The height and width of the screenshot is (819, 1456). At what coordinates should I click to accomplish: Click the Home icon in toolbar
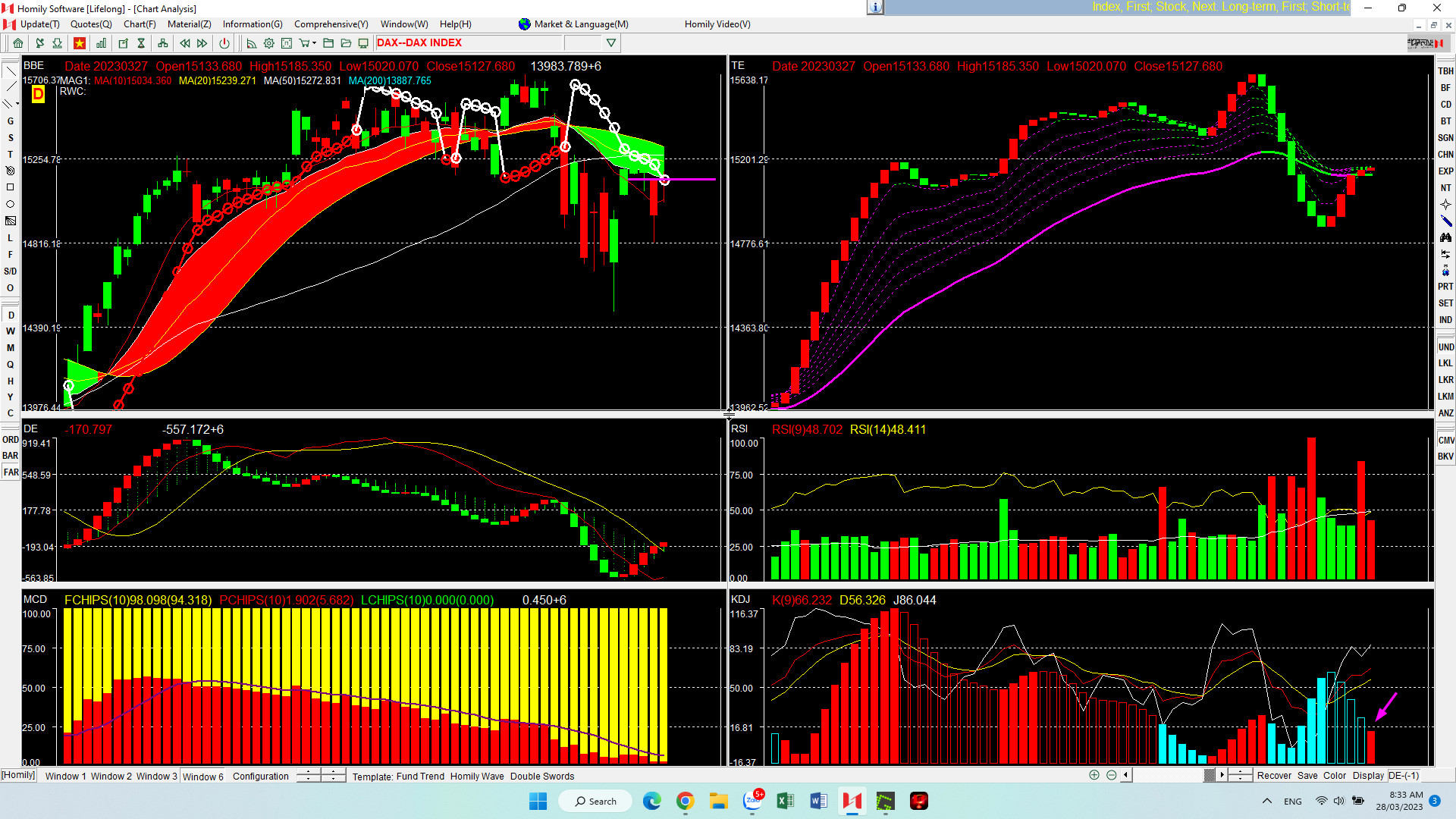(x=18, y=43)
